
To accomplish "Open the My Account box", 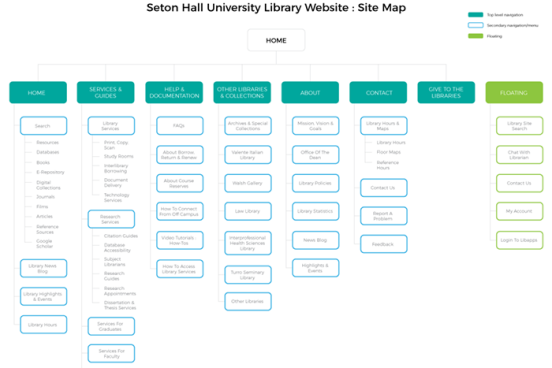I will coord(520,211).
